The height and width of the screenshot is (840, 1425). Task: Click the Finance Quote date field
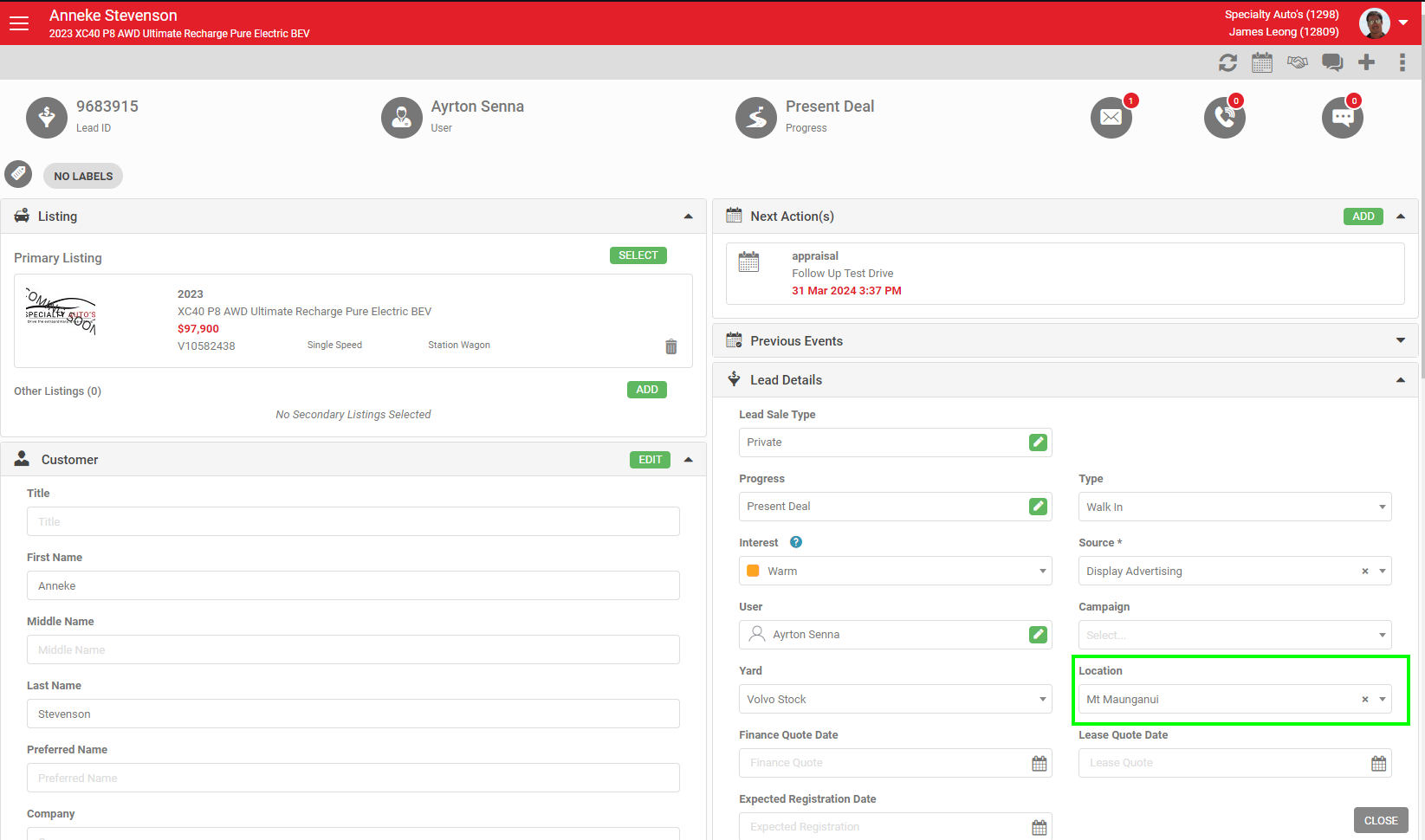tap(896, 763)
